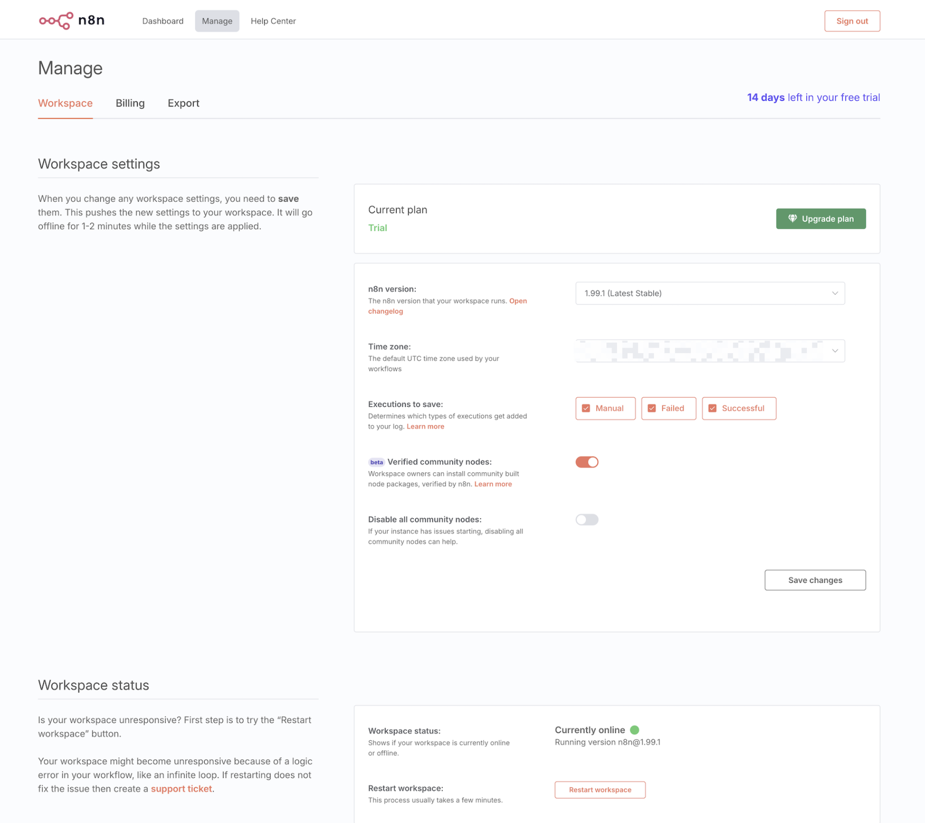Open the support ticket link
Screen dimensions: 925x823
(x=181, y=789)
